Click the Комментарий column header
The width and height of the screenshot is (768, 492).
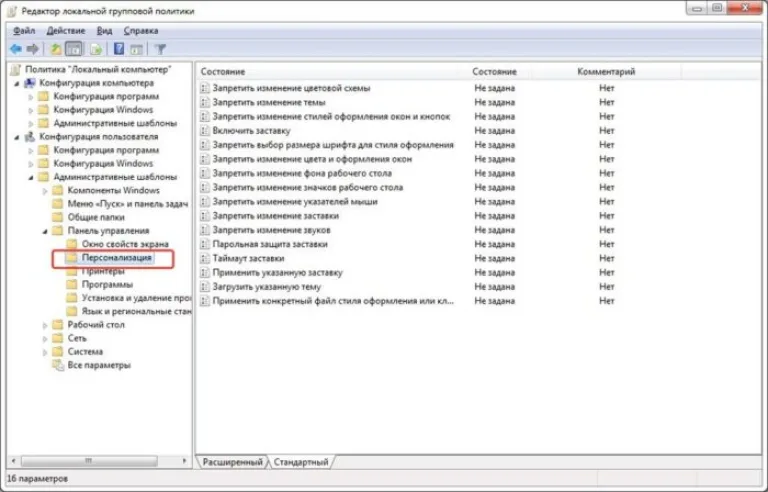click(x=606, y=72)
